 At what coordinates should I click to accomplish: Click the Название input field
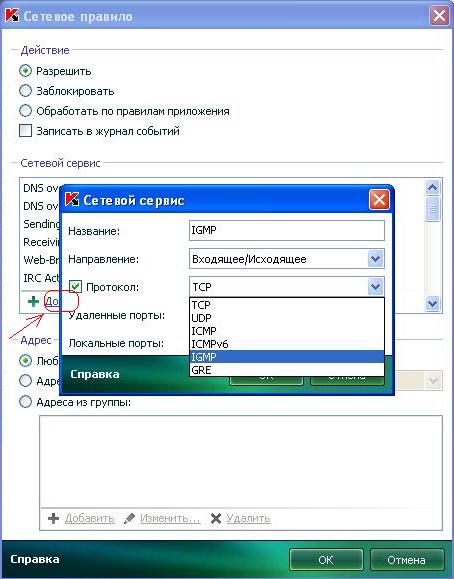point(287,230)
